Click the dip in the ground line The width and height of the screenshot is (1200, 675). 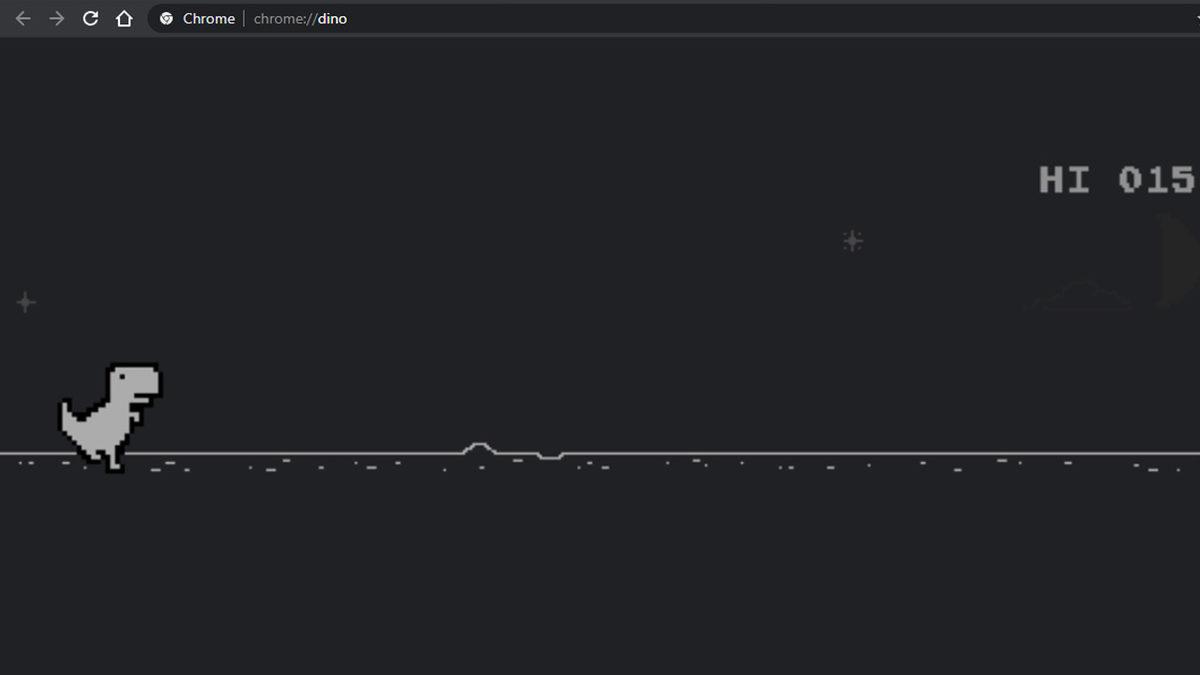click(x=549, y=457)
